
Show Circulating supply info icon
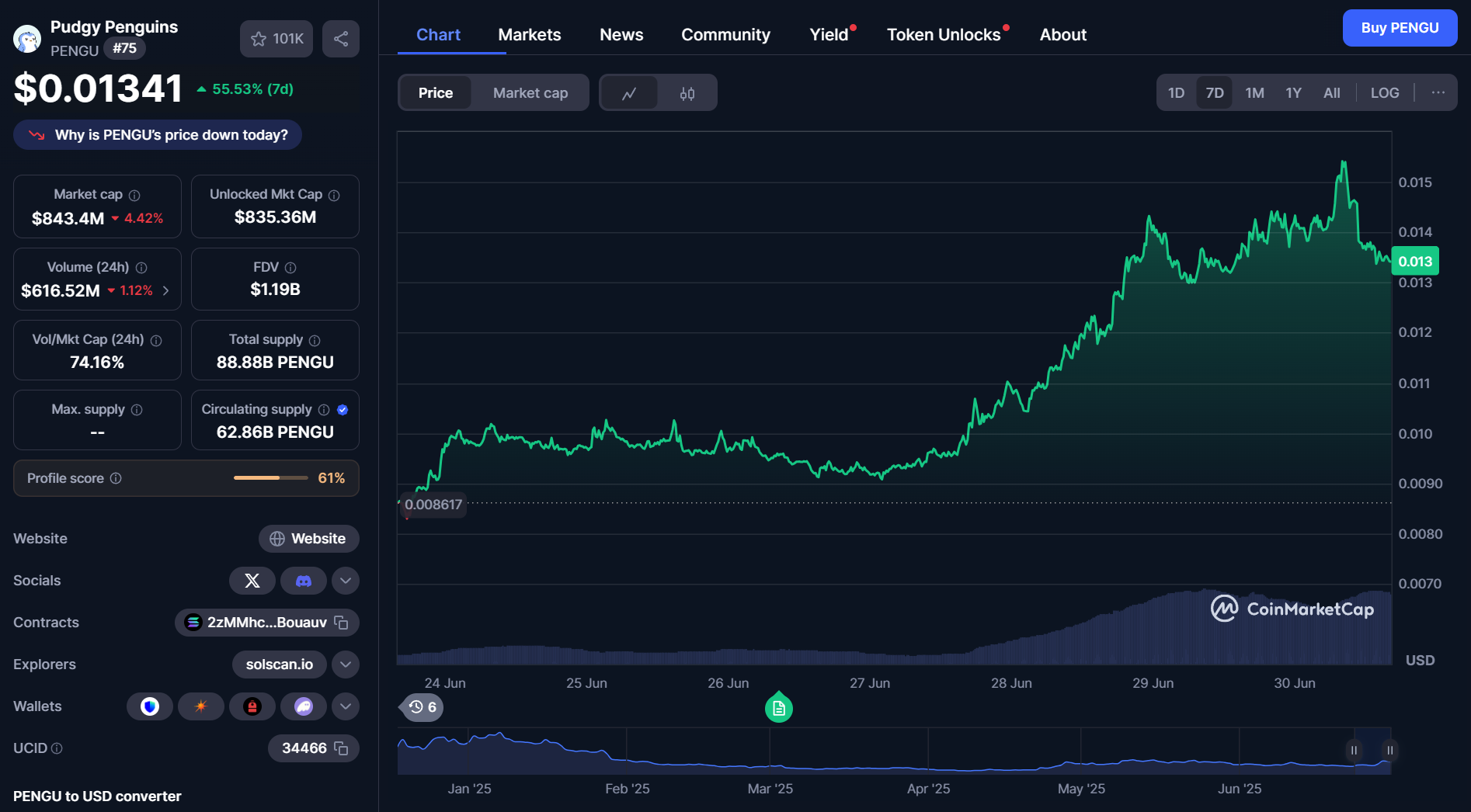click(x=324, y=410)
